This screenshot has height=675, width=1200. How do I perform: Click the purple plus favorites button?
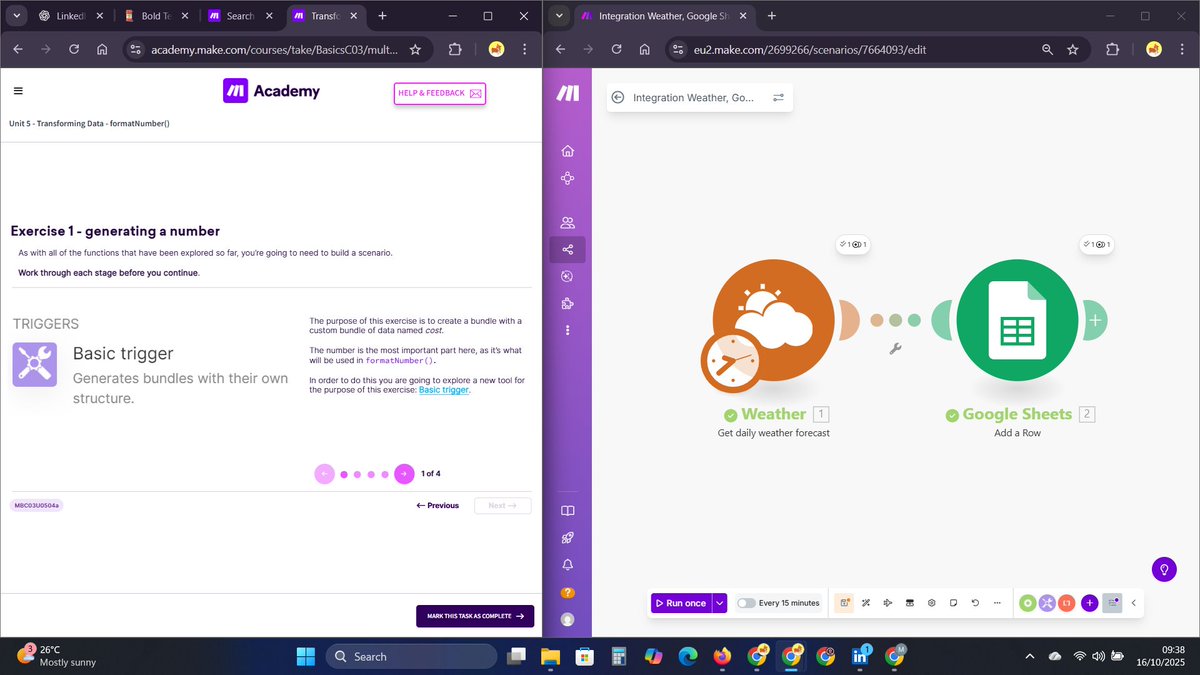tap(1090, 603)
